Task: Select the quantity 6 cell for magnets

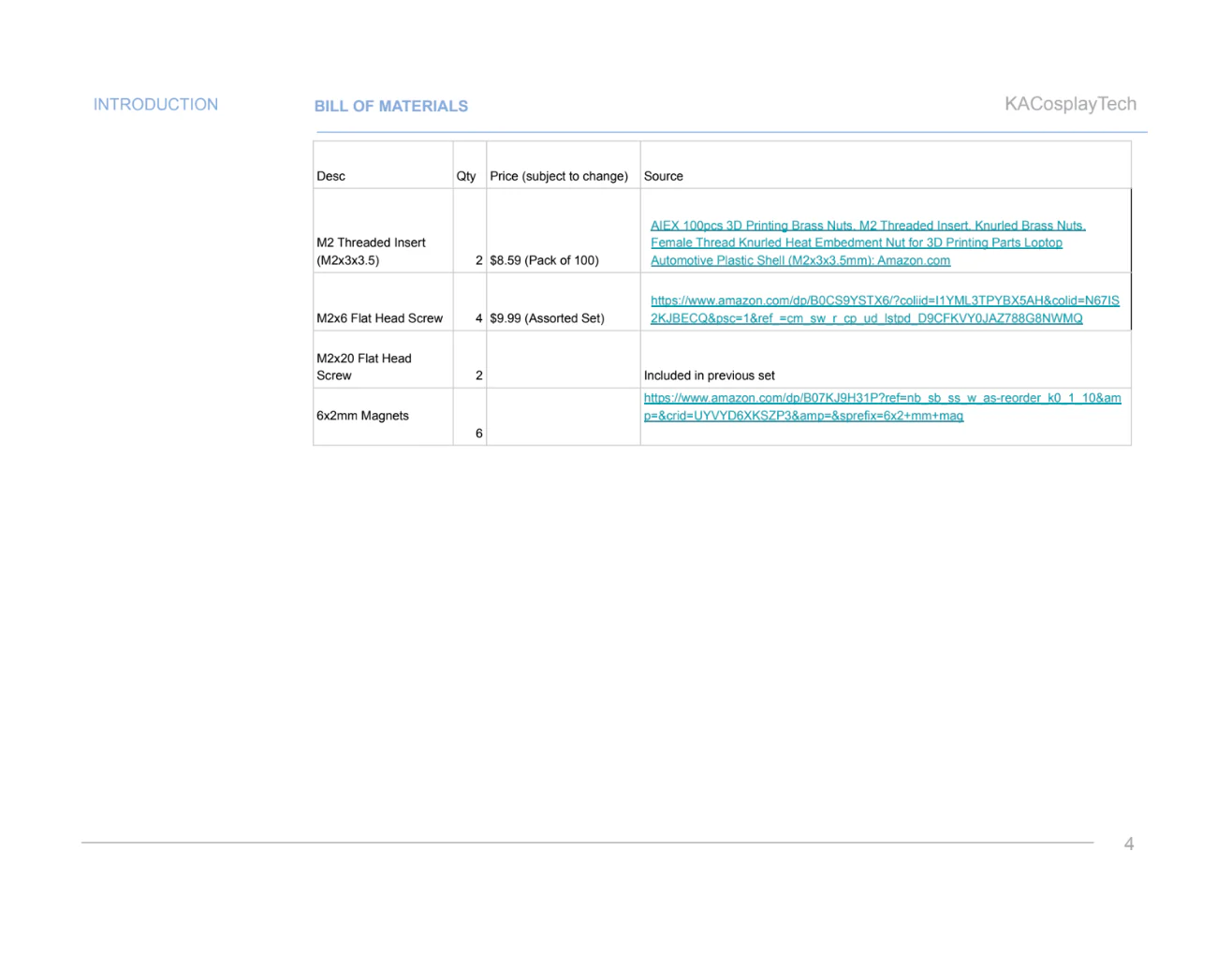Action: coord(469,417)
